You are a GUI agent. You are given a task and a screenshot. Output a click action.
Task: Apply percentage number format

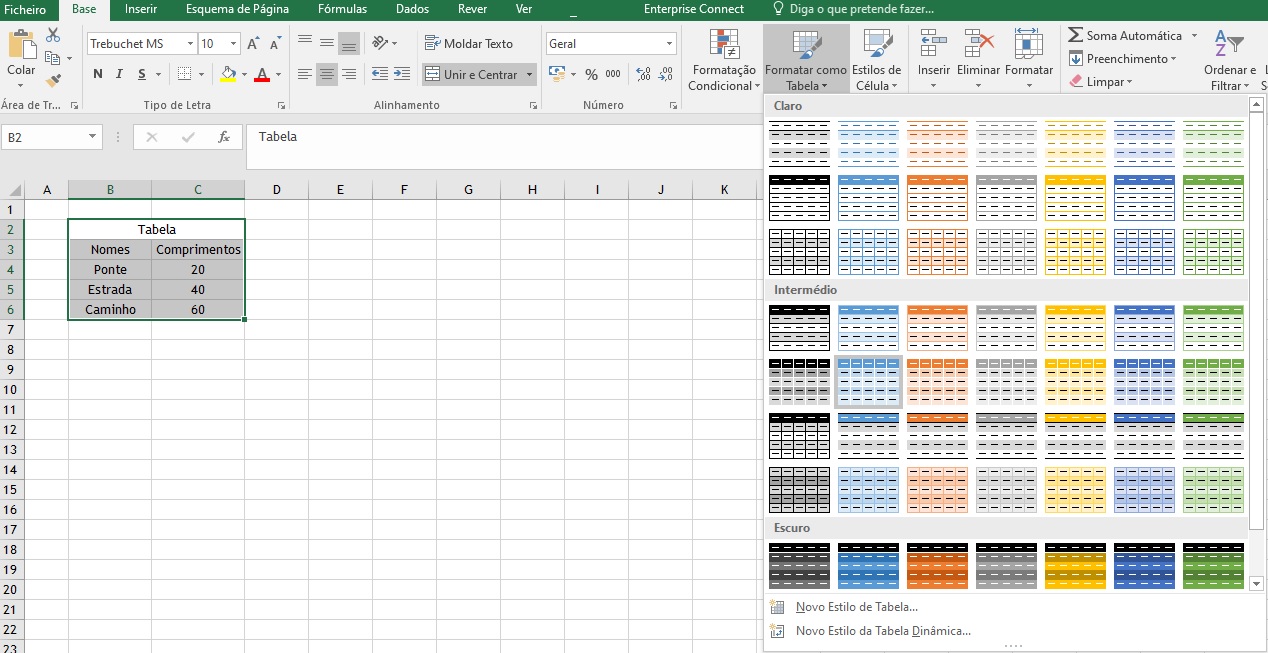pos(589,74)
